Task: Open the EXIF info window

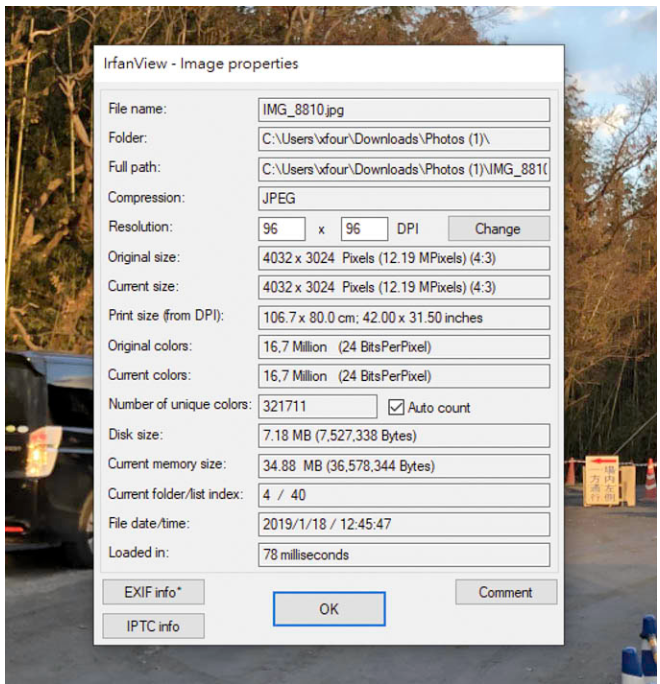Action: 153,592
